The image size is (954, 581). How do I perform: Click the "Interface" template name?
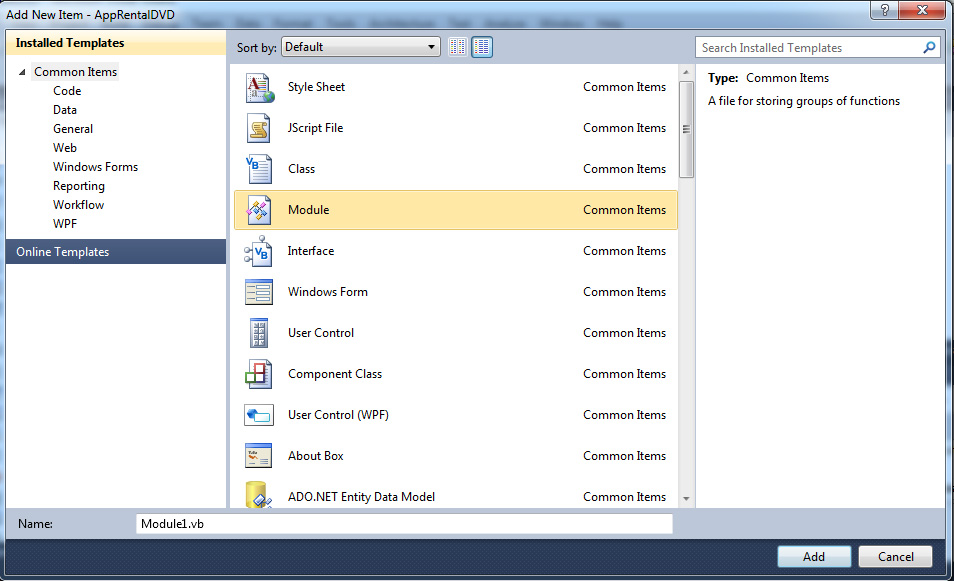click(311, 251)
